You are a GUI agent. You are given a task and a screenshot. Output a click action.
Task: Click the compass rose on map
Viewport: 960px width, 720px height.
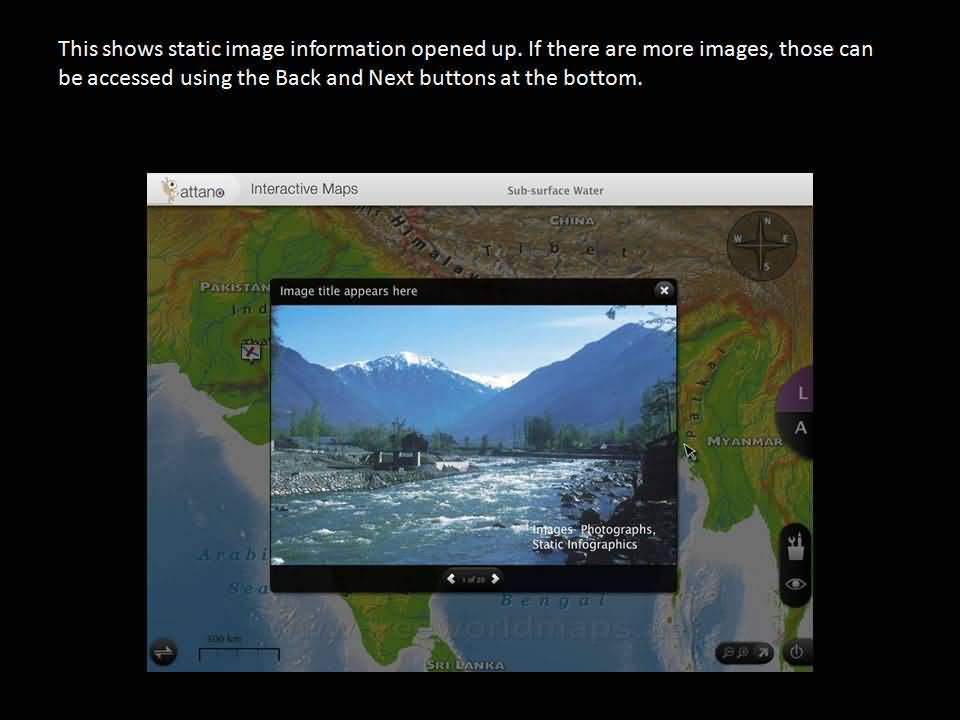(763, 243)
